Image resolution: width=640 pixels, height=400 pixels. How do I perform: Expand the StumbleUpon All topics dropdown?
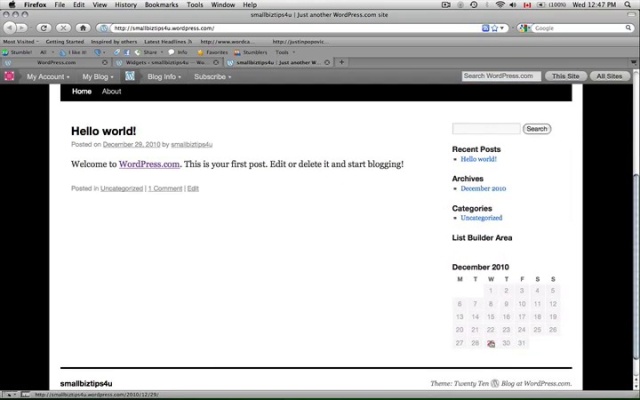tap(46, 52)
